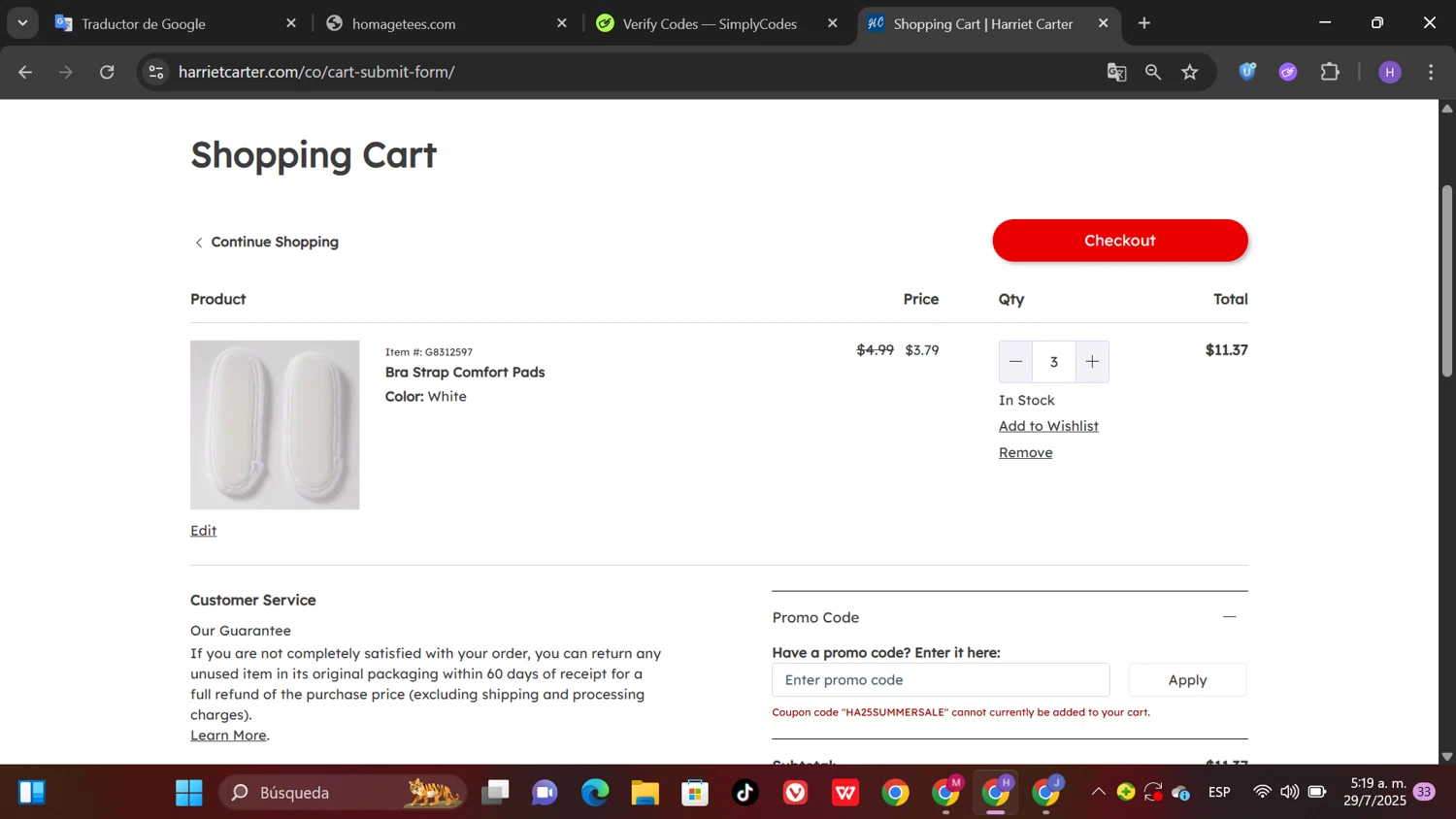Open WPS Office from taskbar
The width and height of the screenshot is (1456, 819).
point(845,793)
